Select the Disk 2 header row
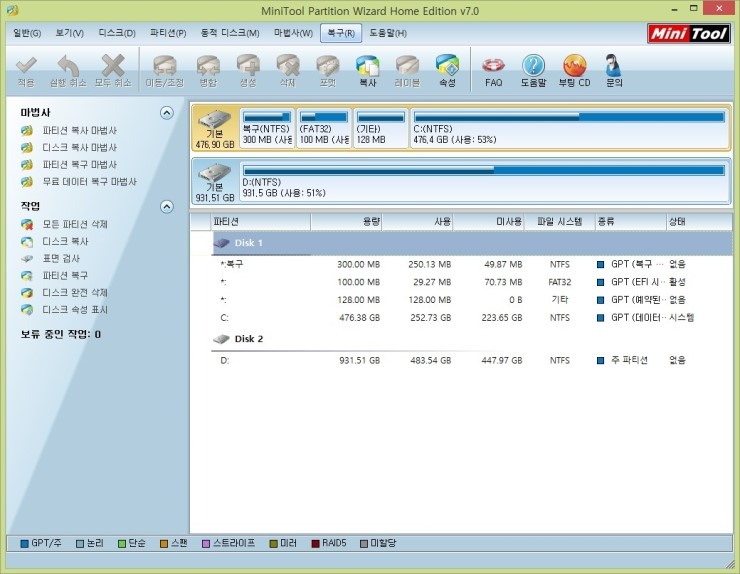 tap(472, 339)
